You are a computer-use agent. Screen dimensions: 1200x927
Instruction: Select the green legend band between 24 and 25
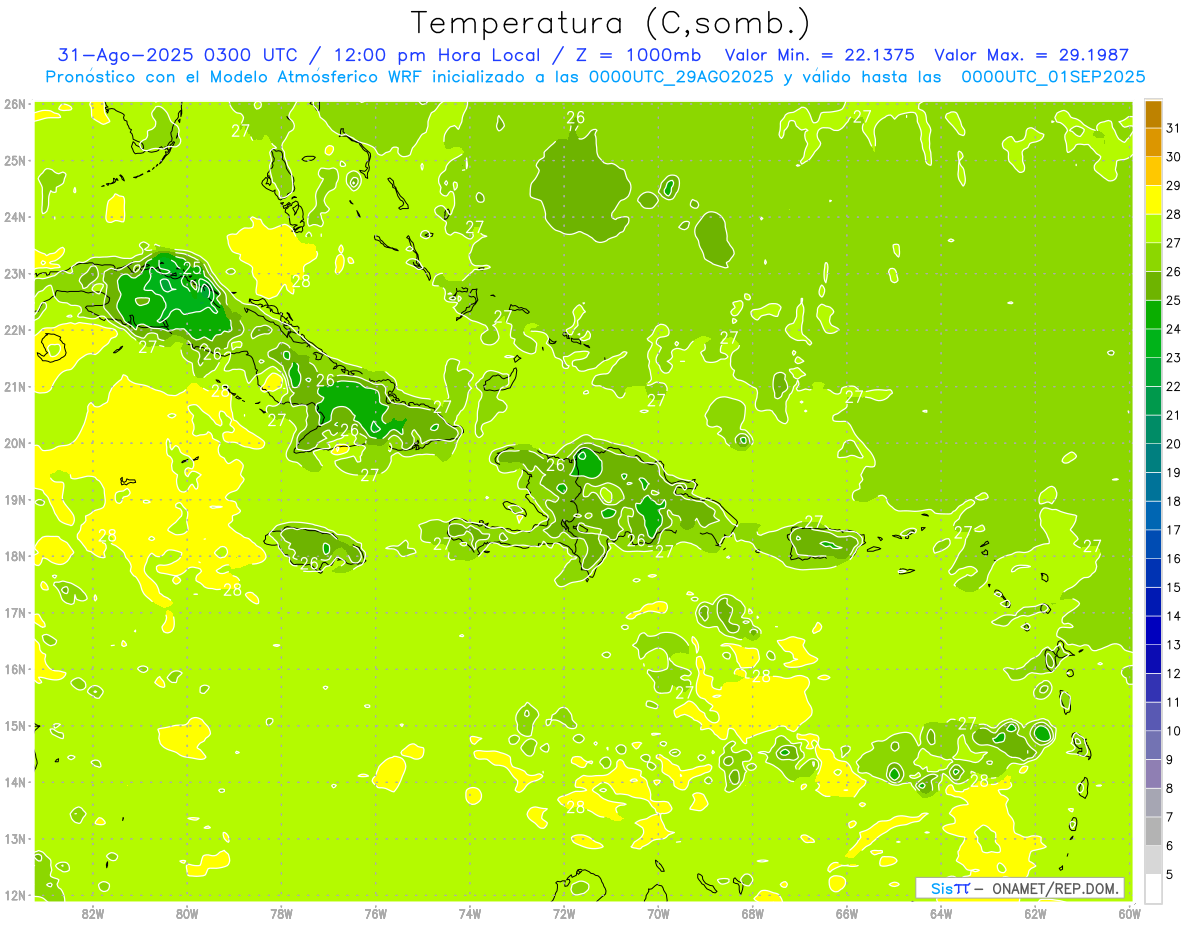pyautogui.click(x=1153, y=314)
